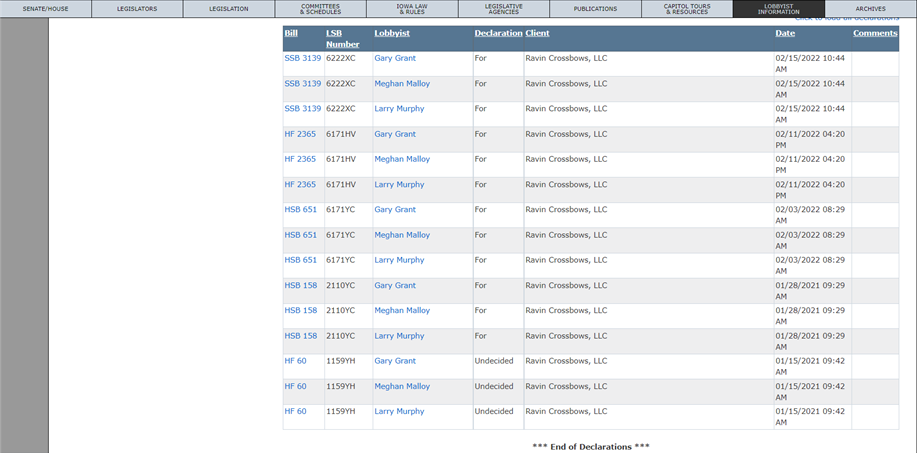Open Legislative Agencies tab
This screenshot has height=453, width=917.
click(x=504, y=9)
